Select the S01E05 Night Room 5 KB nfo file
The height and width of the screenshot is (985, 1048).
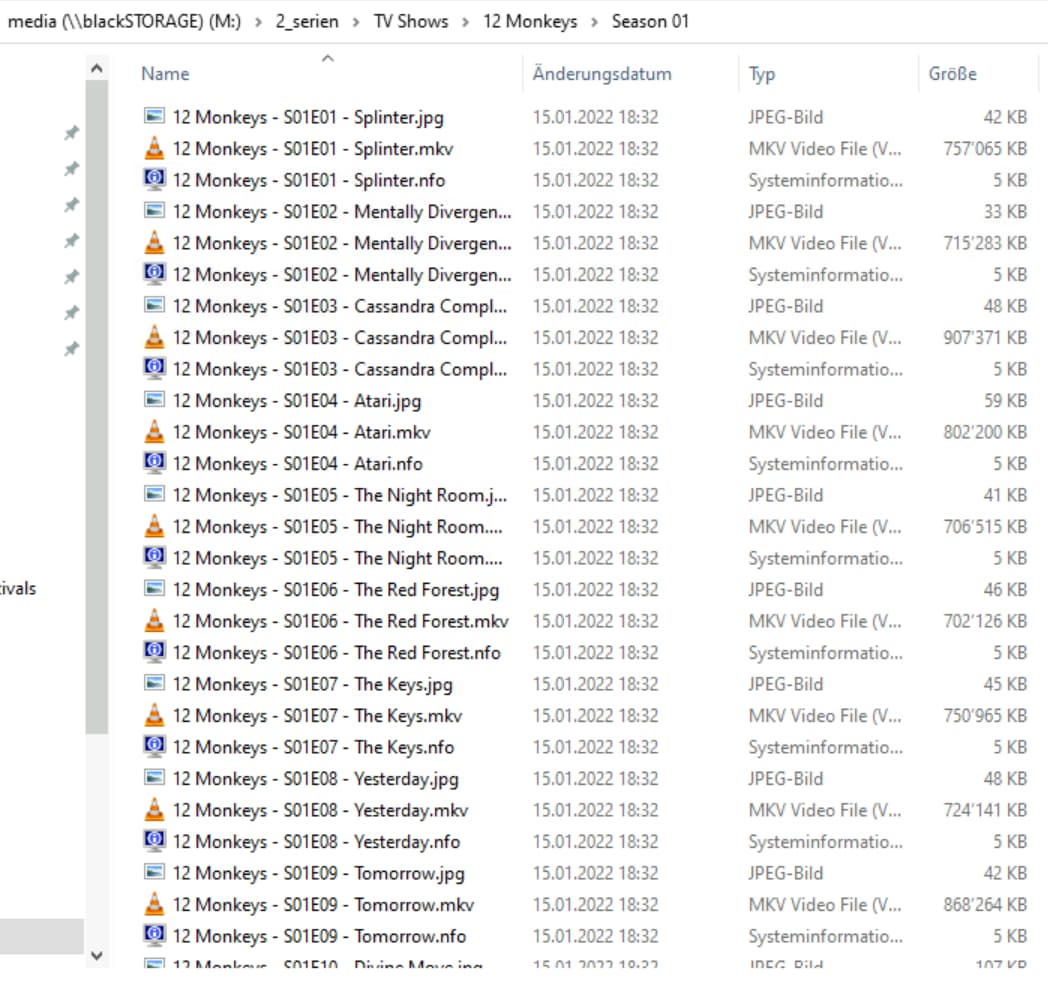[585, 558]
